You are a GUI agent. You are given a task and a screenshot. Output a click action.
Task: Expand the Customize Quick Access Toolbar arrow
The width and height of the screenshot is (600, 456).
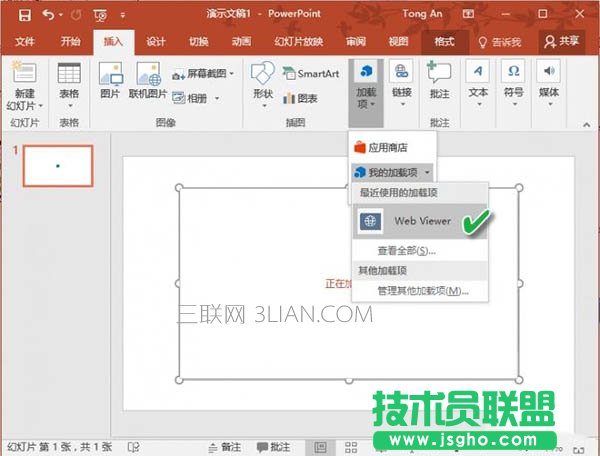(123, 15)
